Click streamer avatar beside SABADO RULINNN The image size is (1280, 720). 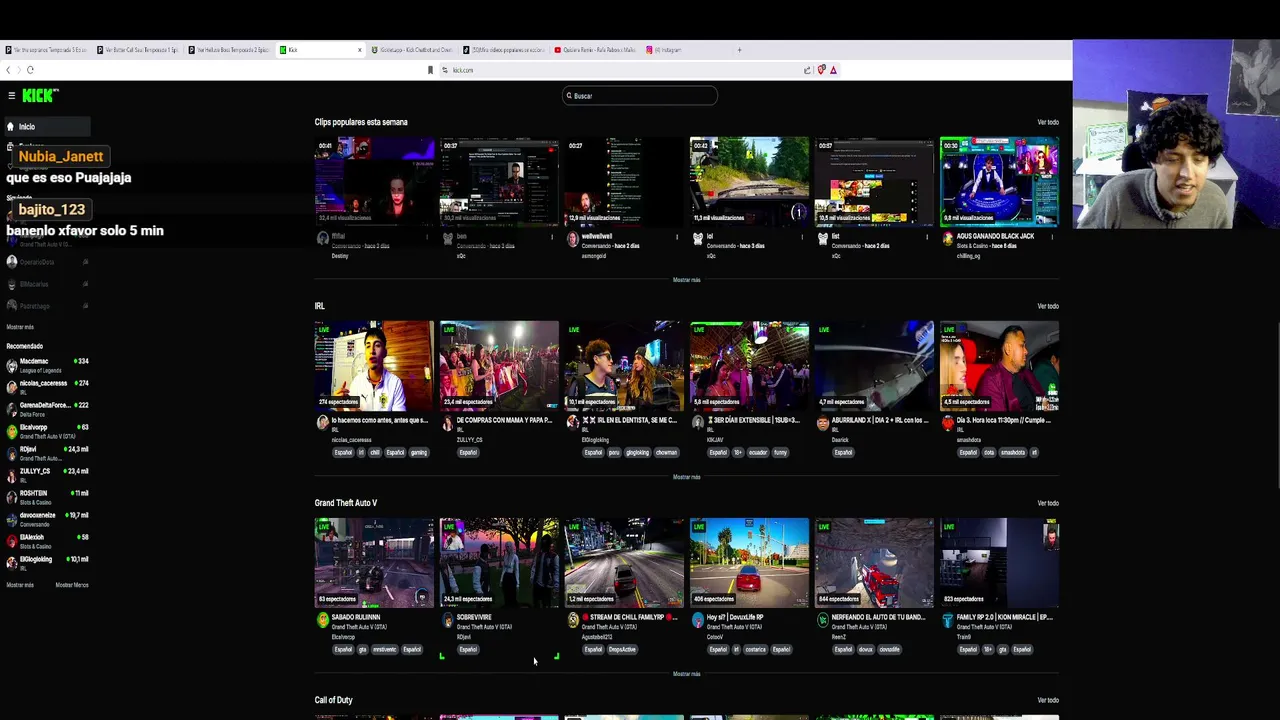[322, 621]
